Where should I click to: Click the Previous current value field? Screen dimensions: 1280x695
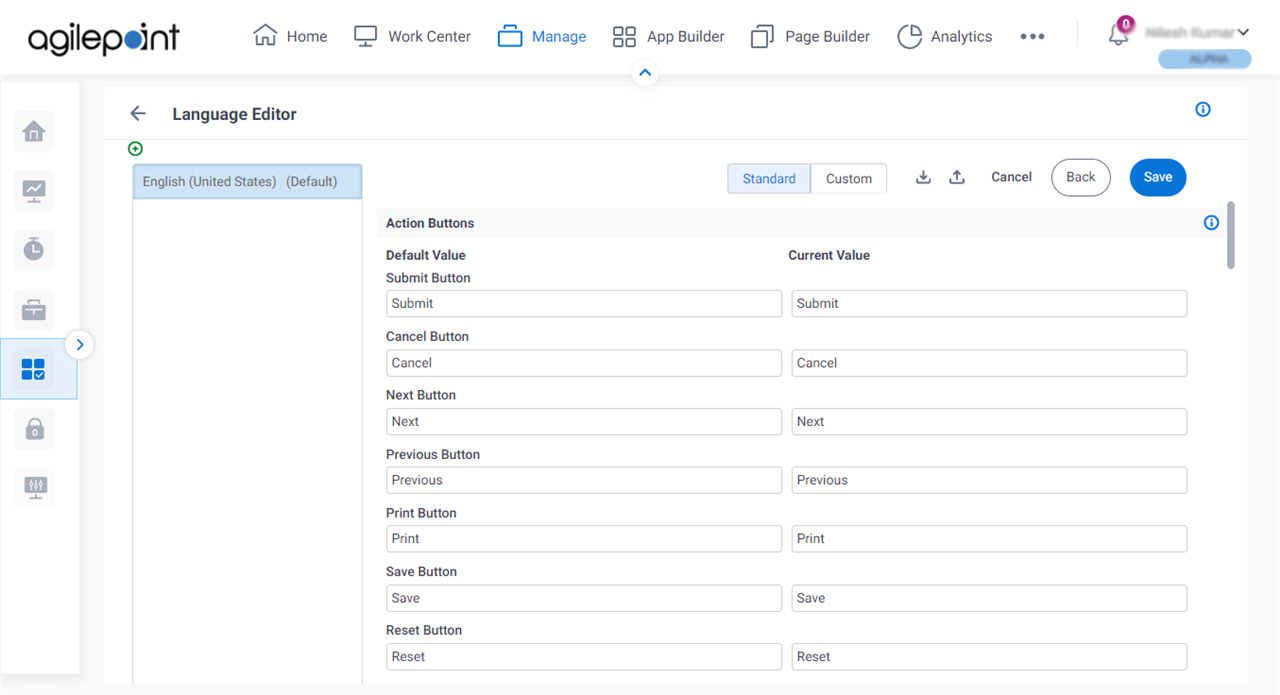(x=989, y=480)
